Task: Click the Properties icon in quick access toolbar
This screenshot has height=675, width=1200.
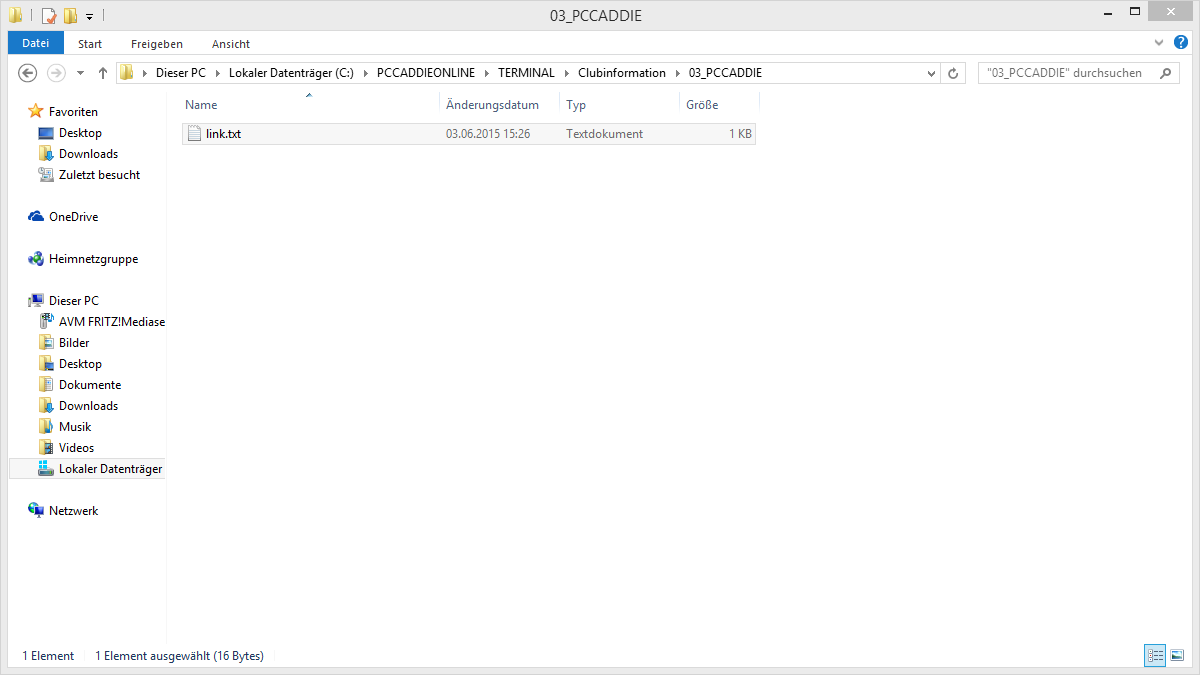Action: (x=48, y=16)
